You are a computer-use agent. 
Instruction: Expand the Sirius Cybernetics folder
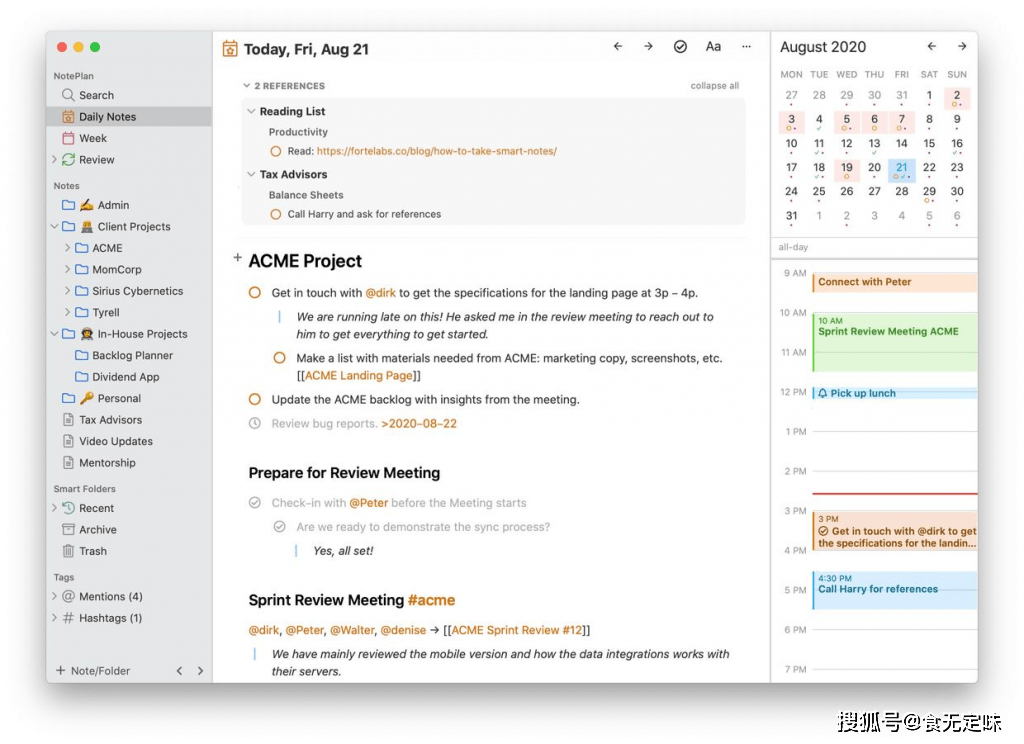pyautogui.click(x=67, y=291)
